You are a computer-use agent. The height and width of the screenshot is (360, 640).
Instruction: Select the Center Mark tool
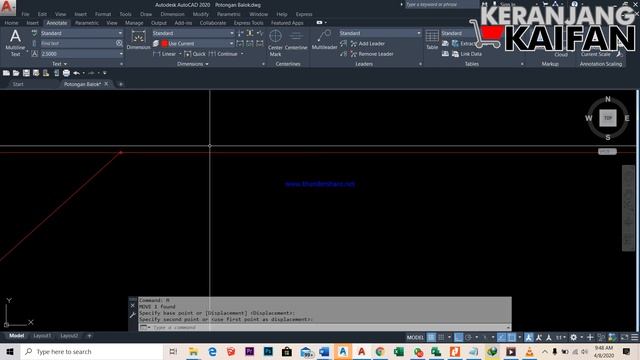click(x=276, y=42)
